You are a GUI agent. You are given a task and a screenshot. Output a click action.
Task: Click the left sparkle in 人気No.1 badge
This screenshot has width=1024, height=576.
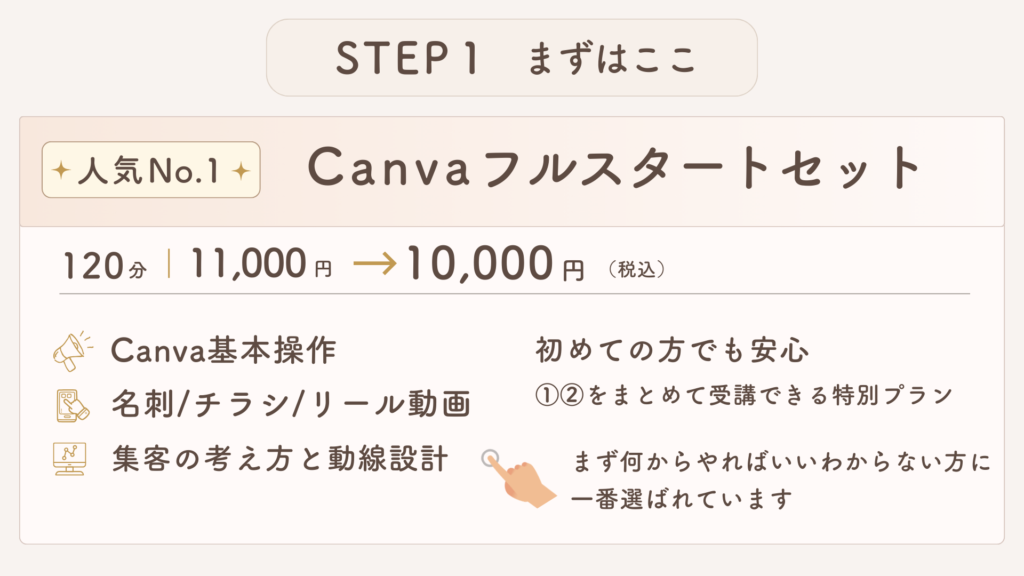[x=61, y=171]
